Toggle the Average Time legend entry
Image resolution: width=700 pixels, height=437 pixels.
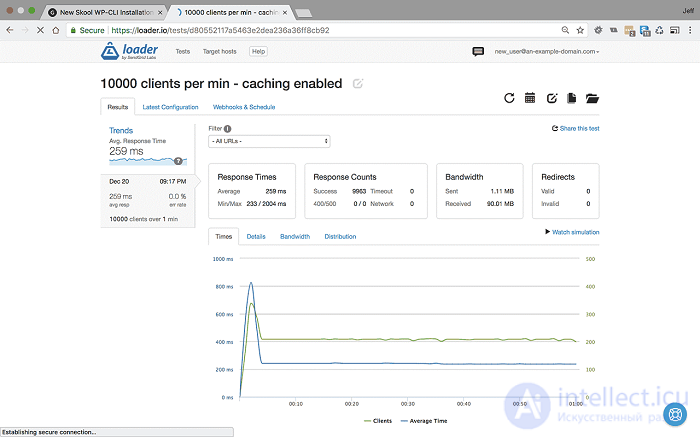pyautogui.click(x=424, y=421)
